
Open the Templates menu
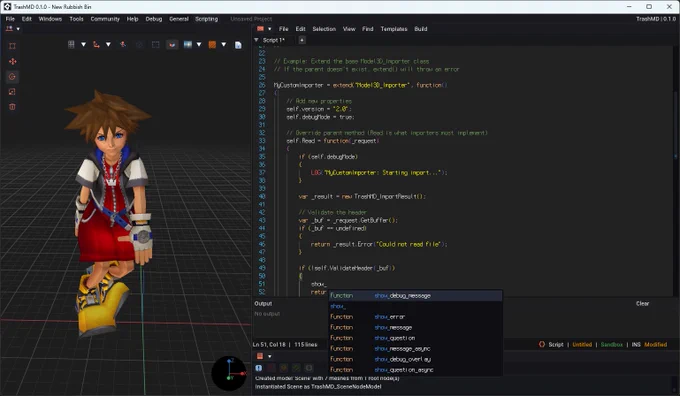point(394,29)
